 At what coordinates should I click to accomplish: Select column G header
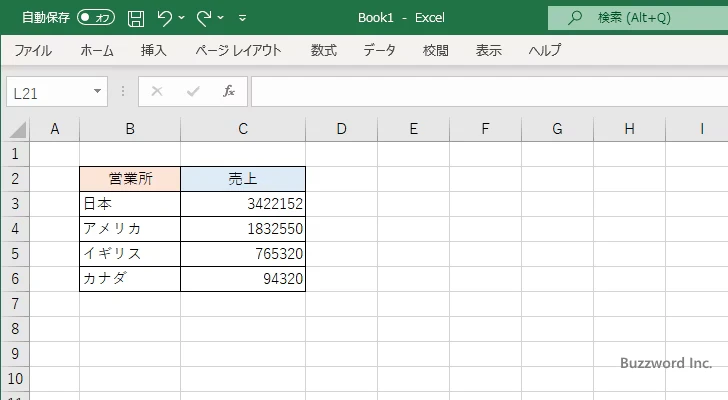[557, 129]
